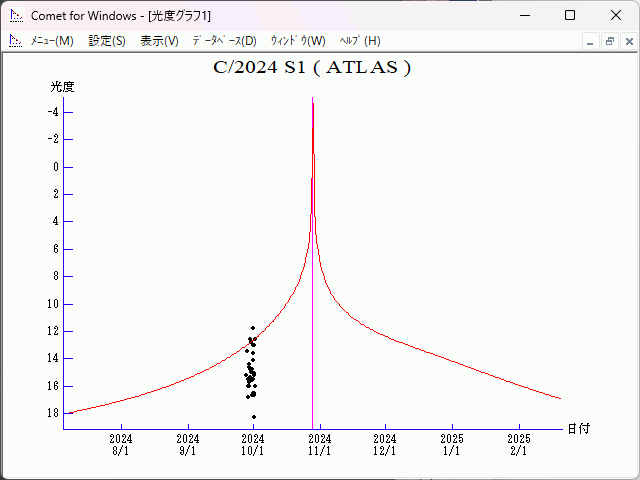640x480 pixels.
Task: Click the -2 magnitude axis label
Action: pos(53,139)
